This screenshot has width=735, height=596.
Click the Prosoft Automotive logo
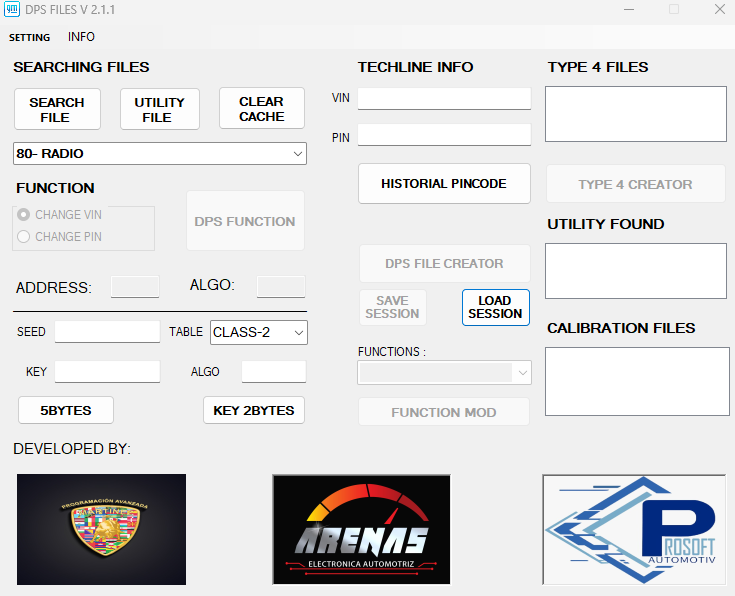(633, 529)
